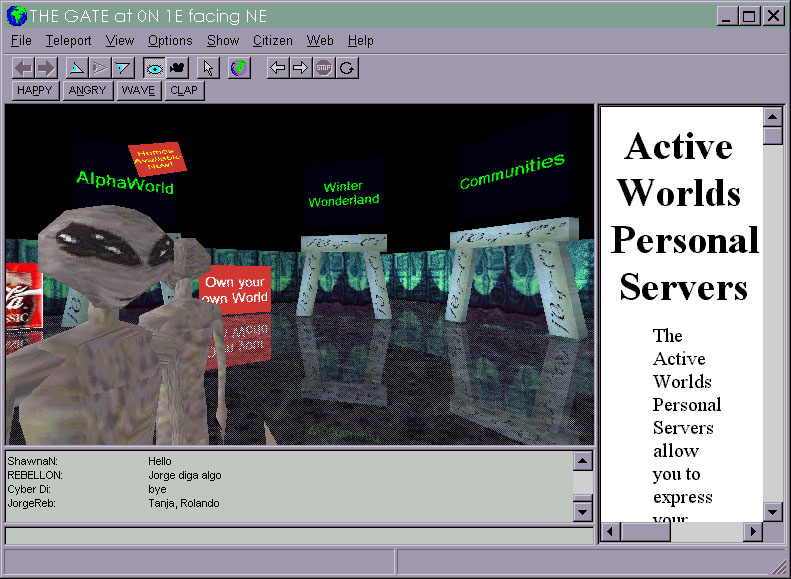Toggle mouse pointer mode in toolbar
791x579 pixels.
(x=207, y=68)
